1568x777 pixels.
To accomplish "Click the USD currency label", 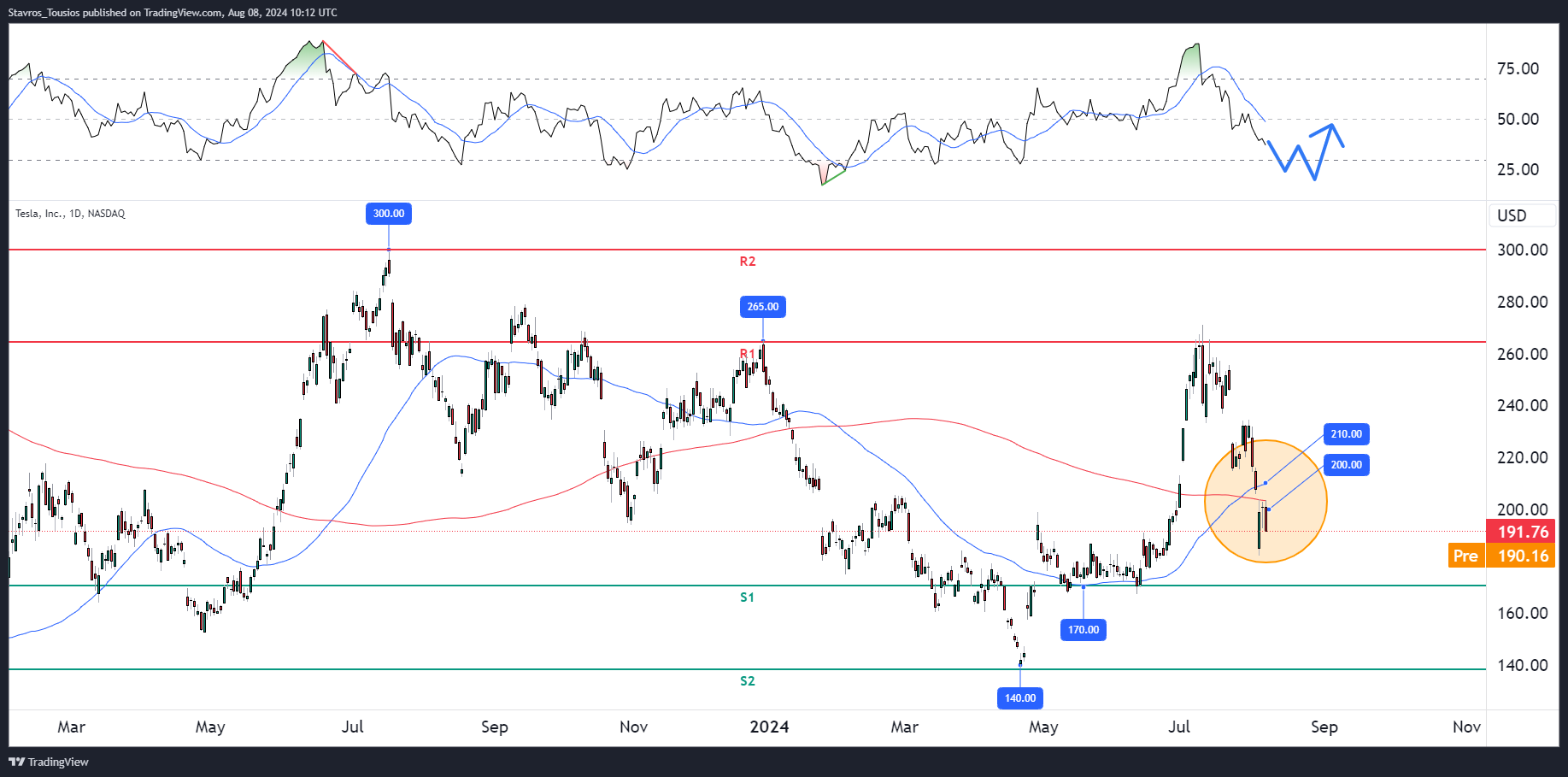I will [1512, 215].
